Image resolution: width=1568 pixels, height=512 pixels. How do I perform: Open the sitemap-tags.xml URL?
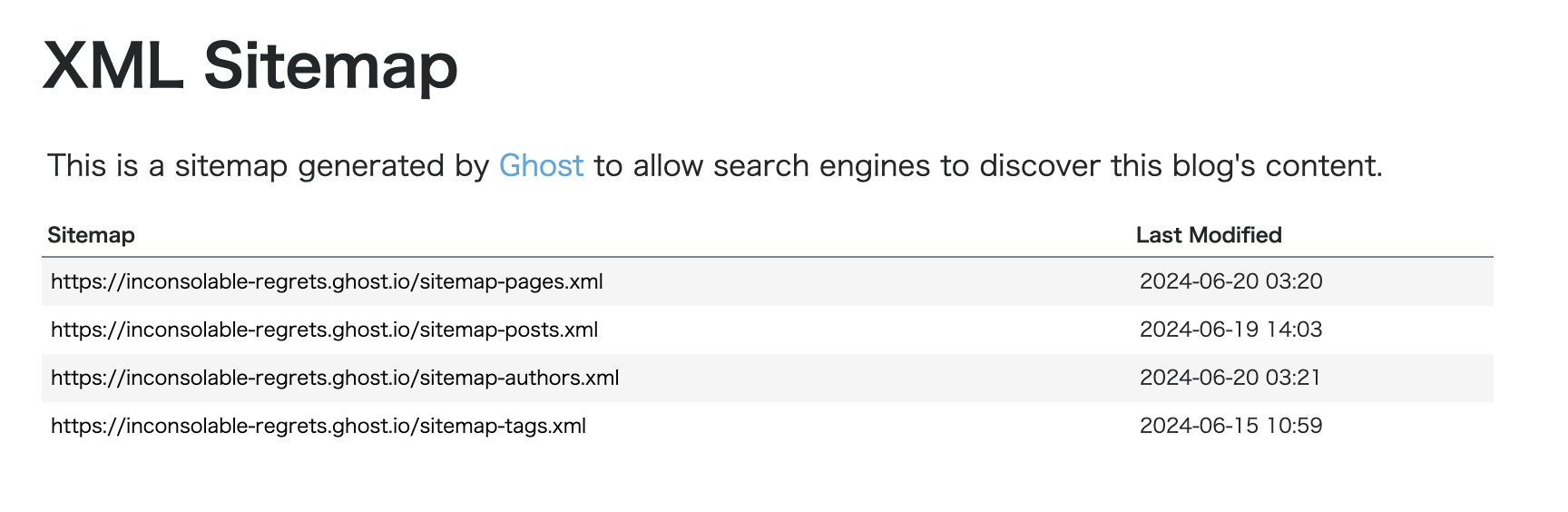[318, 426]
